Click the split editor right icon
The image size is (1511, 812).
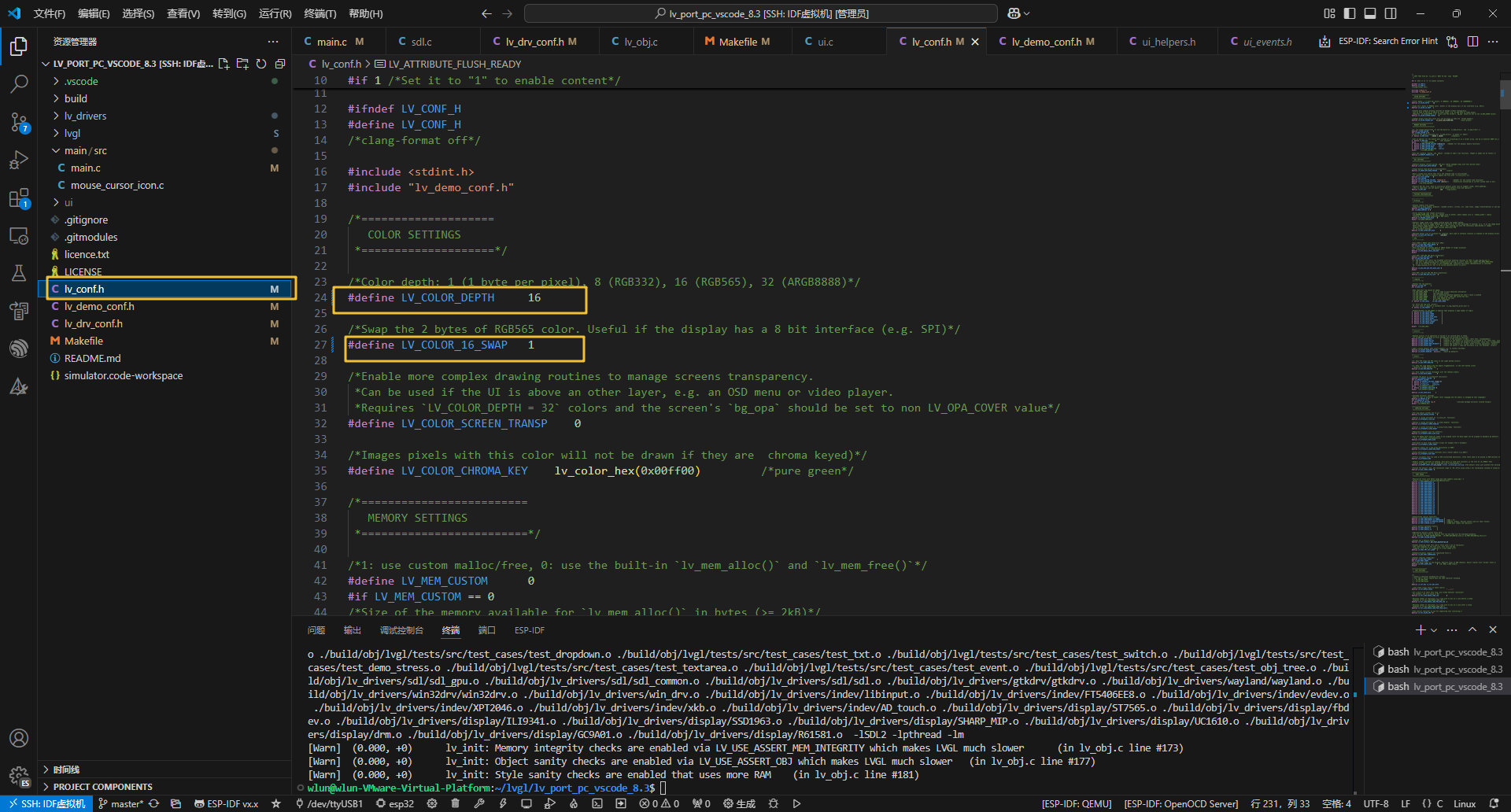[1472, 42]
